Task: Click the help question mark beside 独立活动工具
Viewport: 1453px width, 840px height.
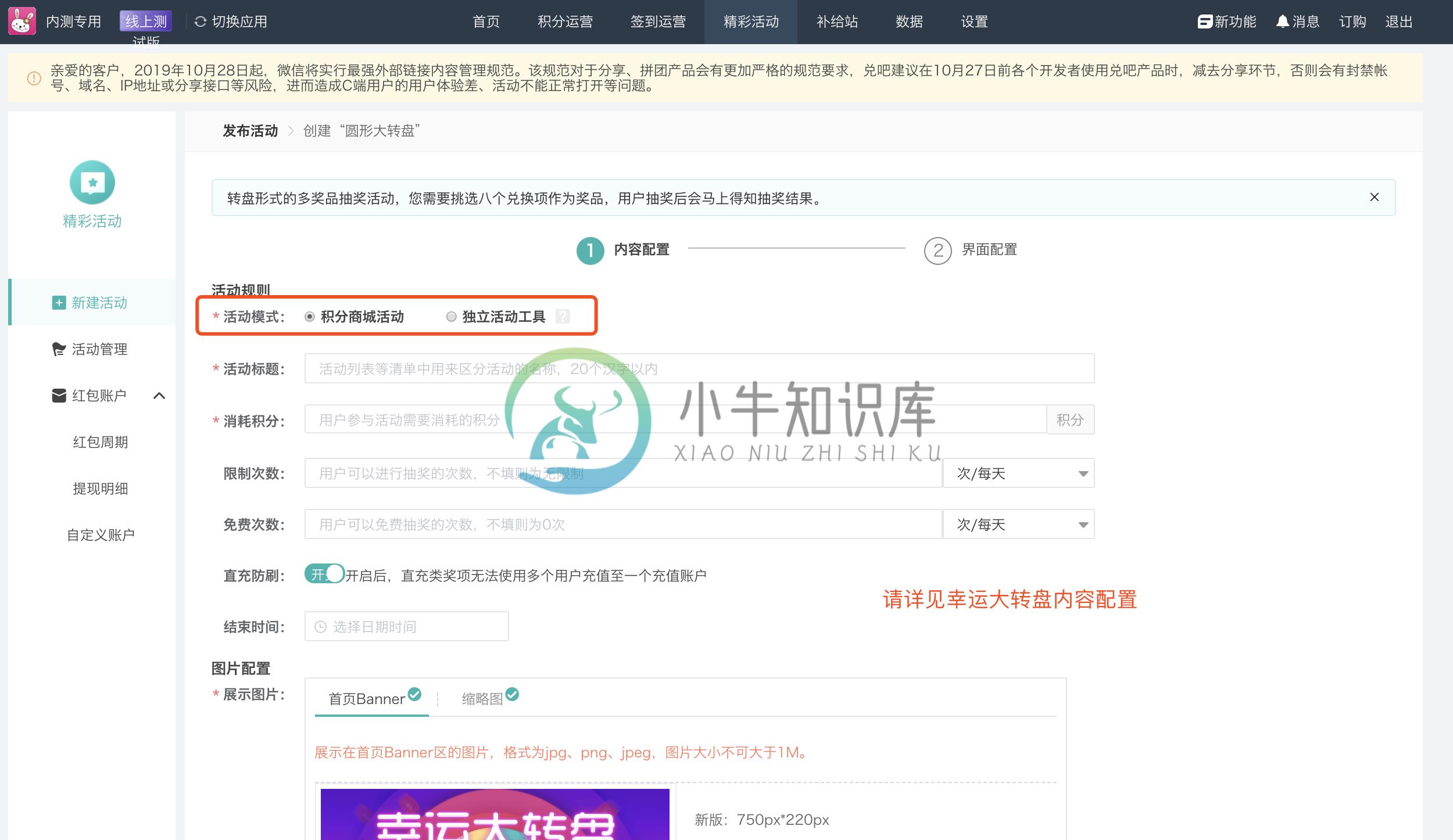Action: pyautogui.click(x=563, y=316)
